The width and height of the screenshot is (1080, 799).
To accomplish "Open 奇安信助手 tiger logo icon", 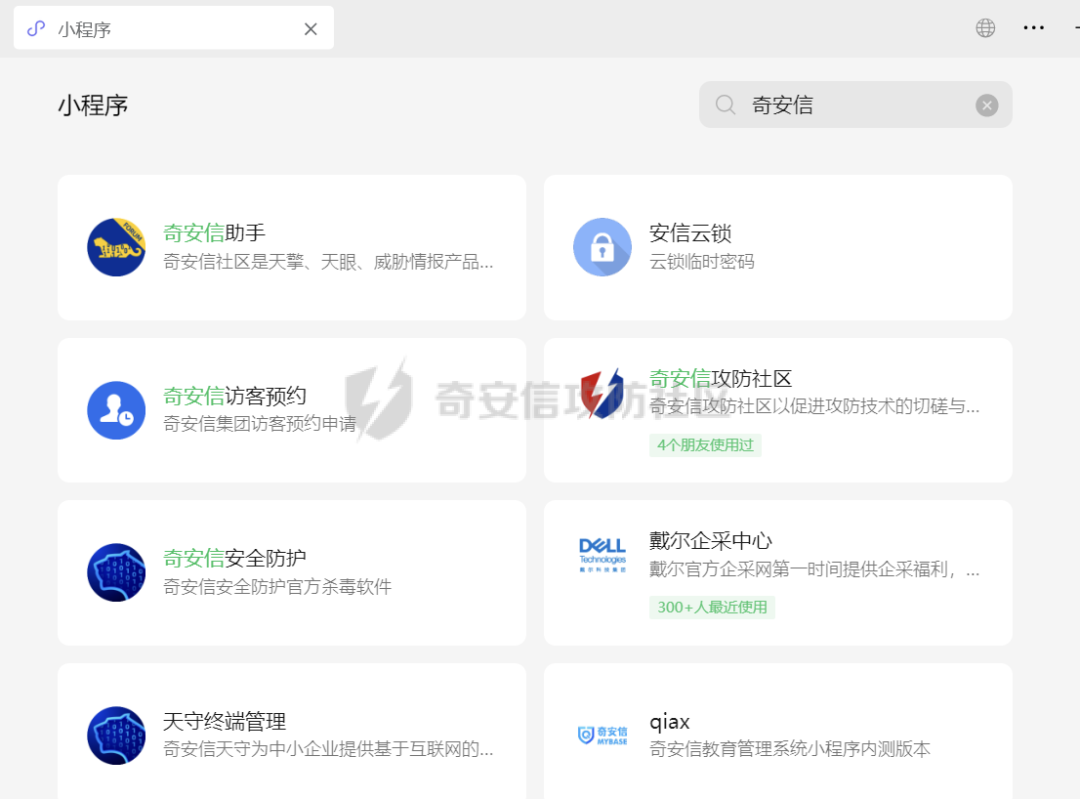I will pyautogui.click(x=116, y=247).
